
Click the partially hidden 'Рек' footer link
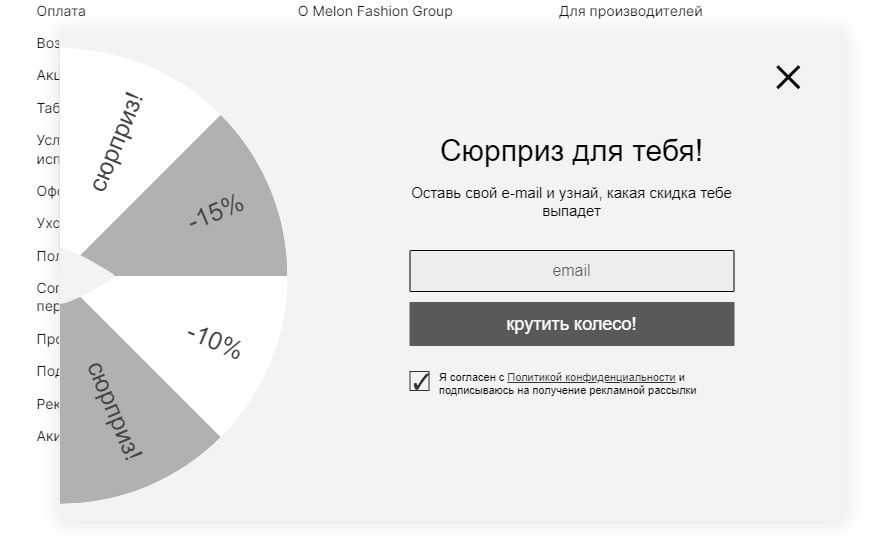tap(48, 404)
